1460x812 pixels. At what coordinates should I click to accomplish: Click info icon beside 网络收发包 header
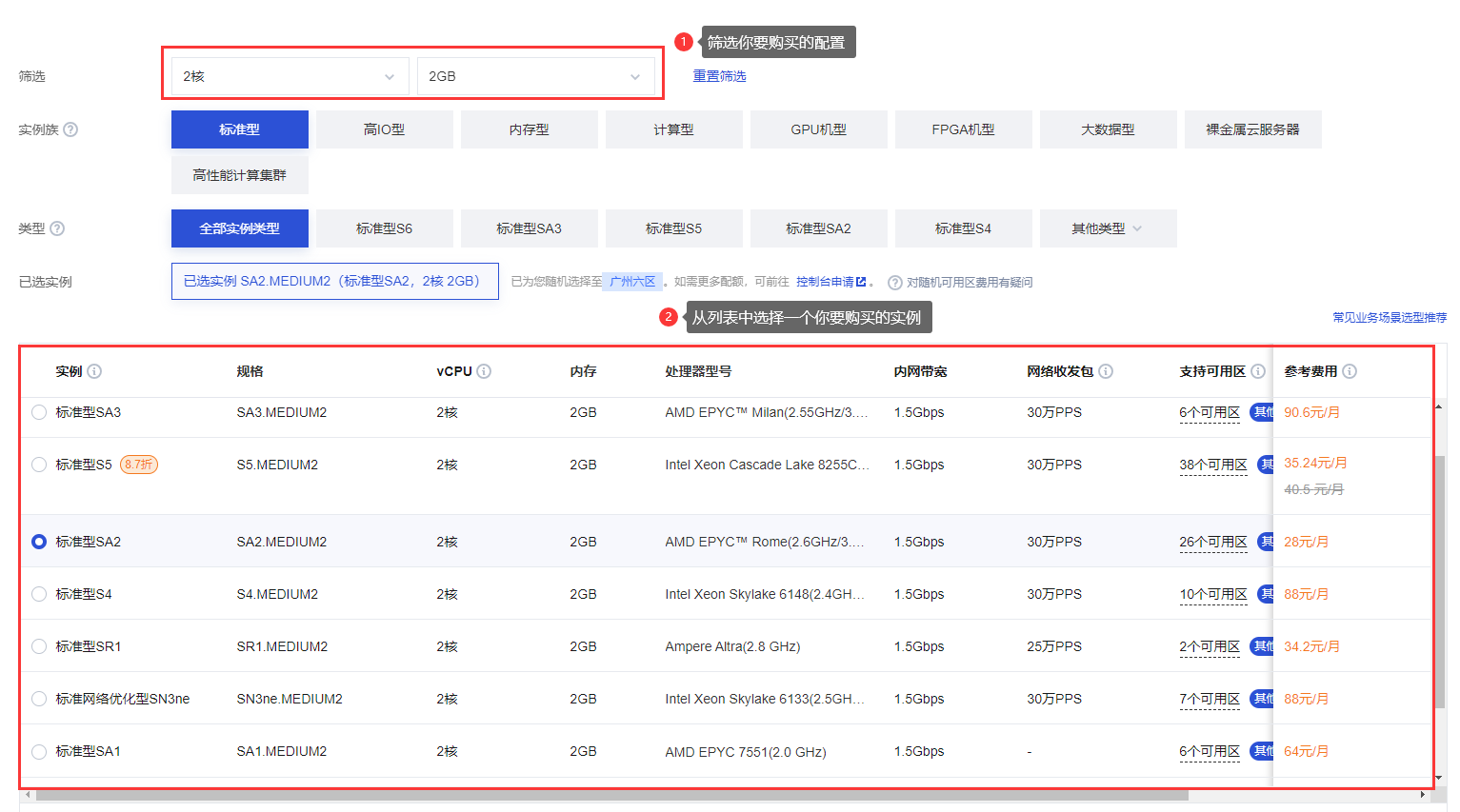[x=1106, y=371]
